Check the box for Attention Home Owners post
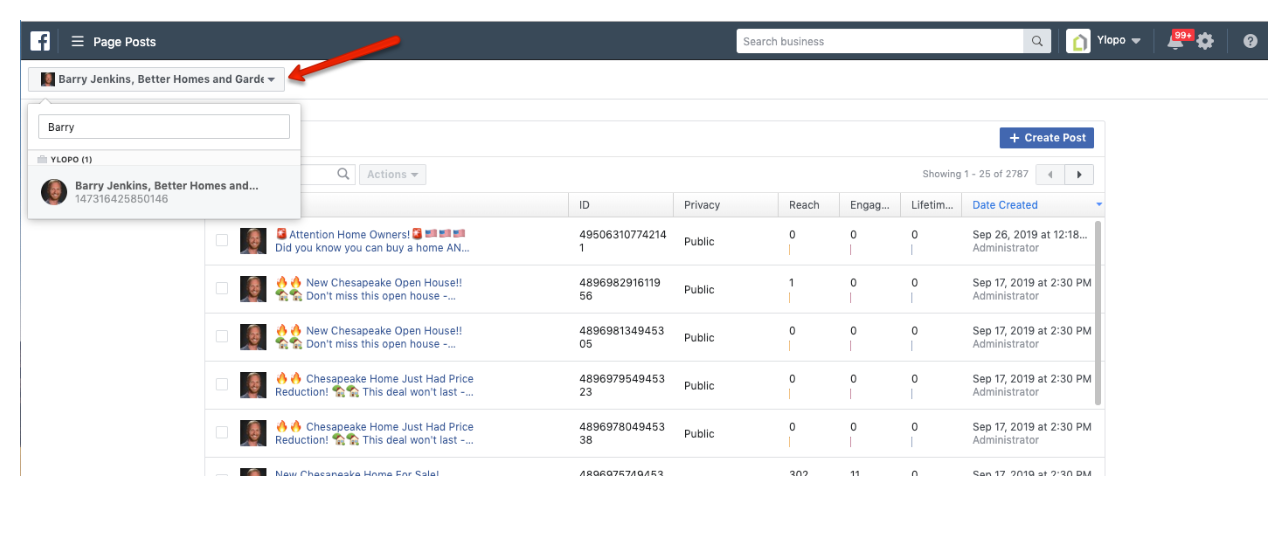The image size is (1278, 540). click(222, 241)
